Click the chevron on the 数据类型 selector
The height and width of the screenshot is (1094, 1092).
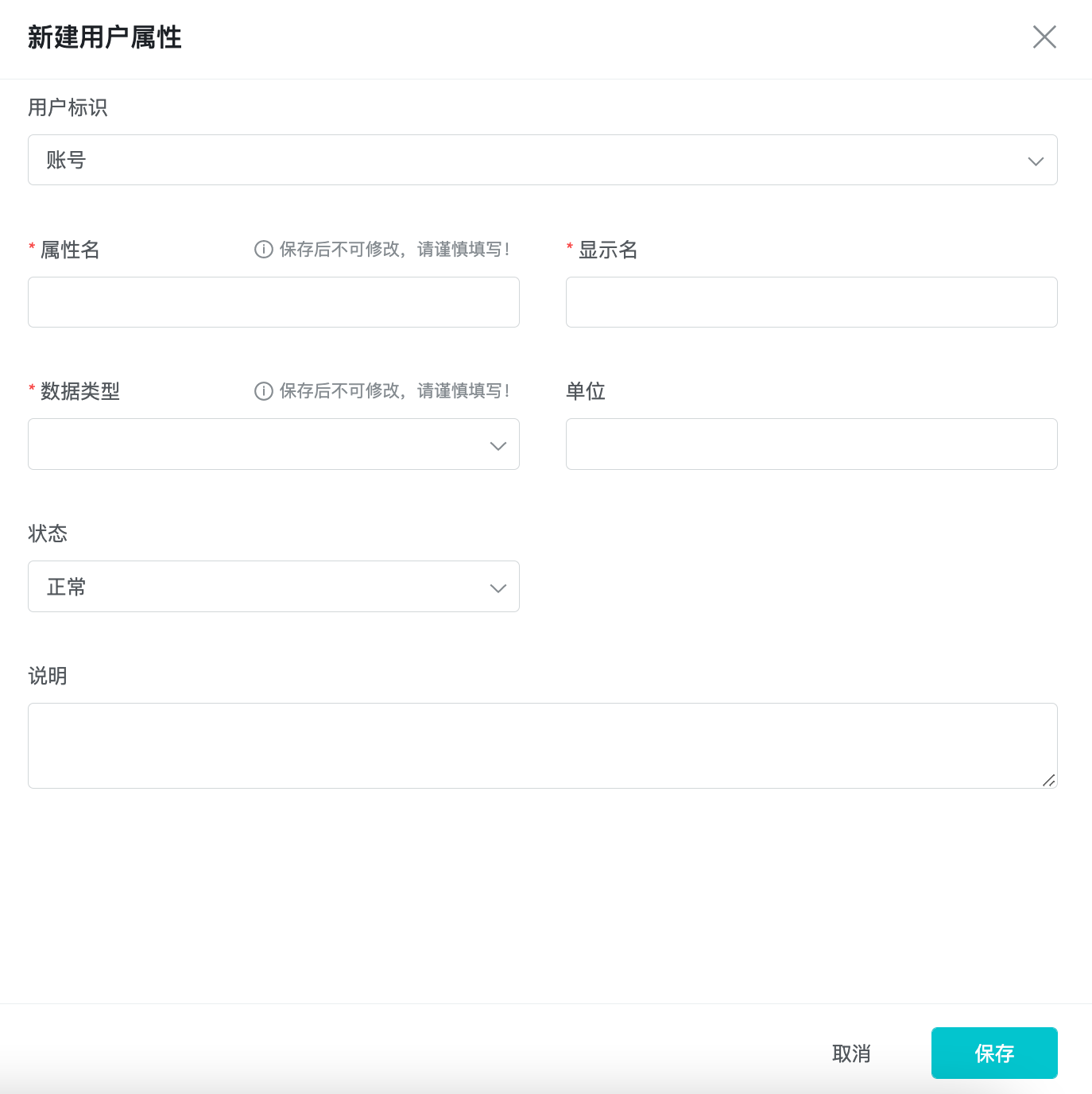(x=498, y=445)
